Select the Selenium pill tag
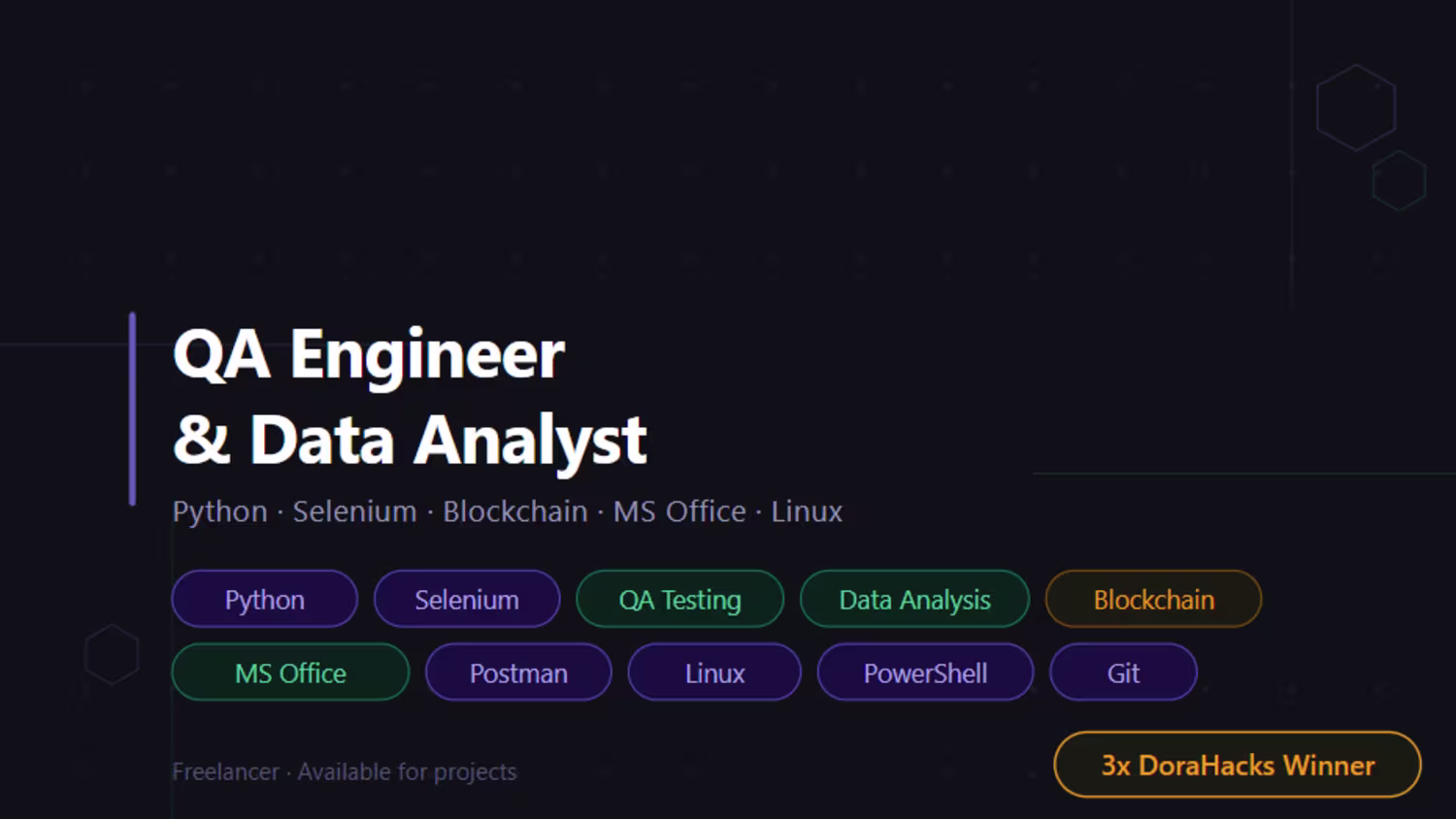Image resolution: width=1456 pixels, height=819 pixels. [467, 600]
